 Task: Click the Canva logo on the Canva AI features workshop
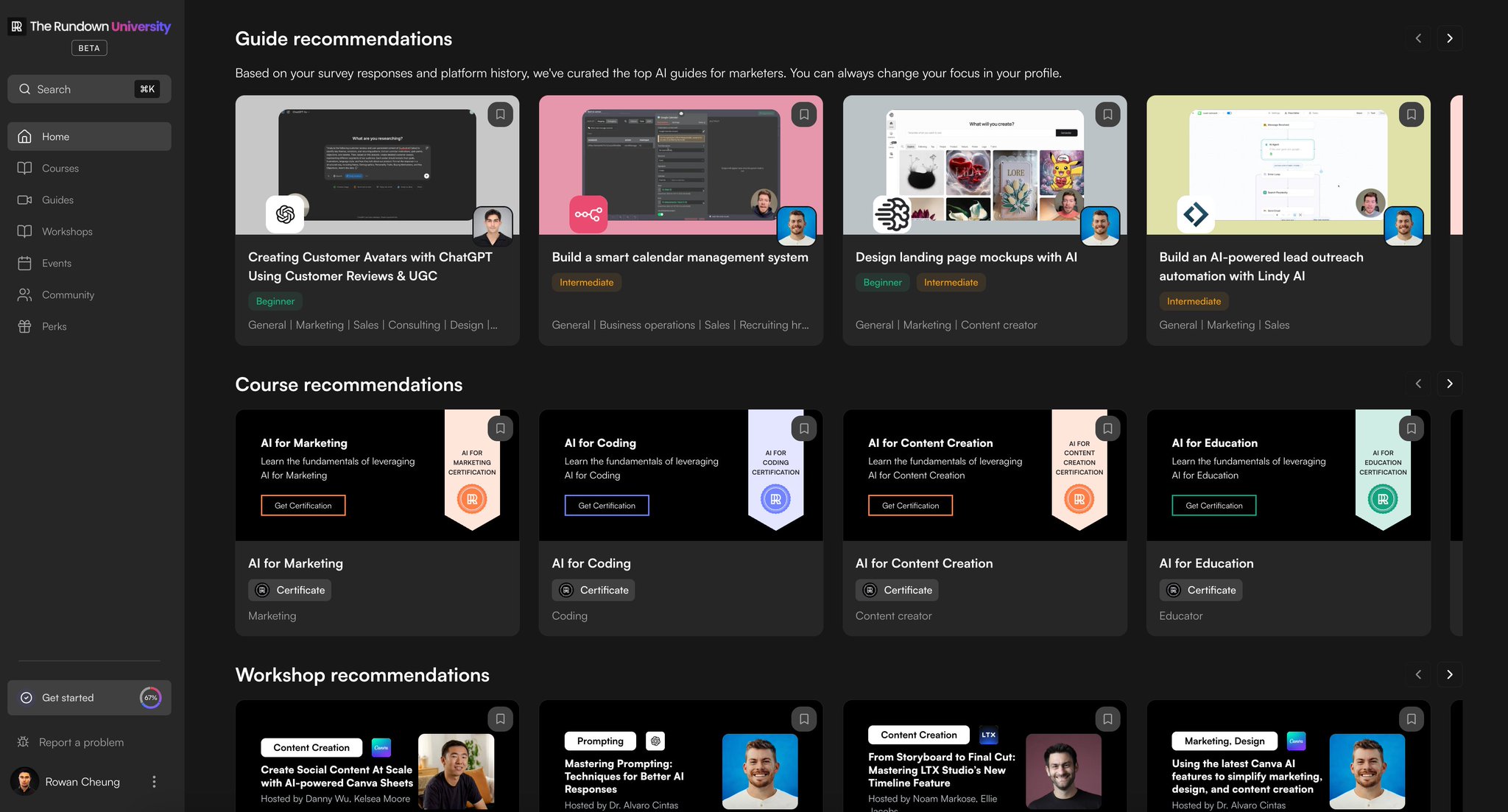click(1296, 741)
